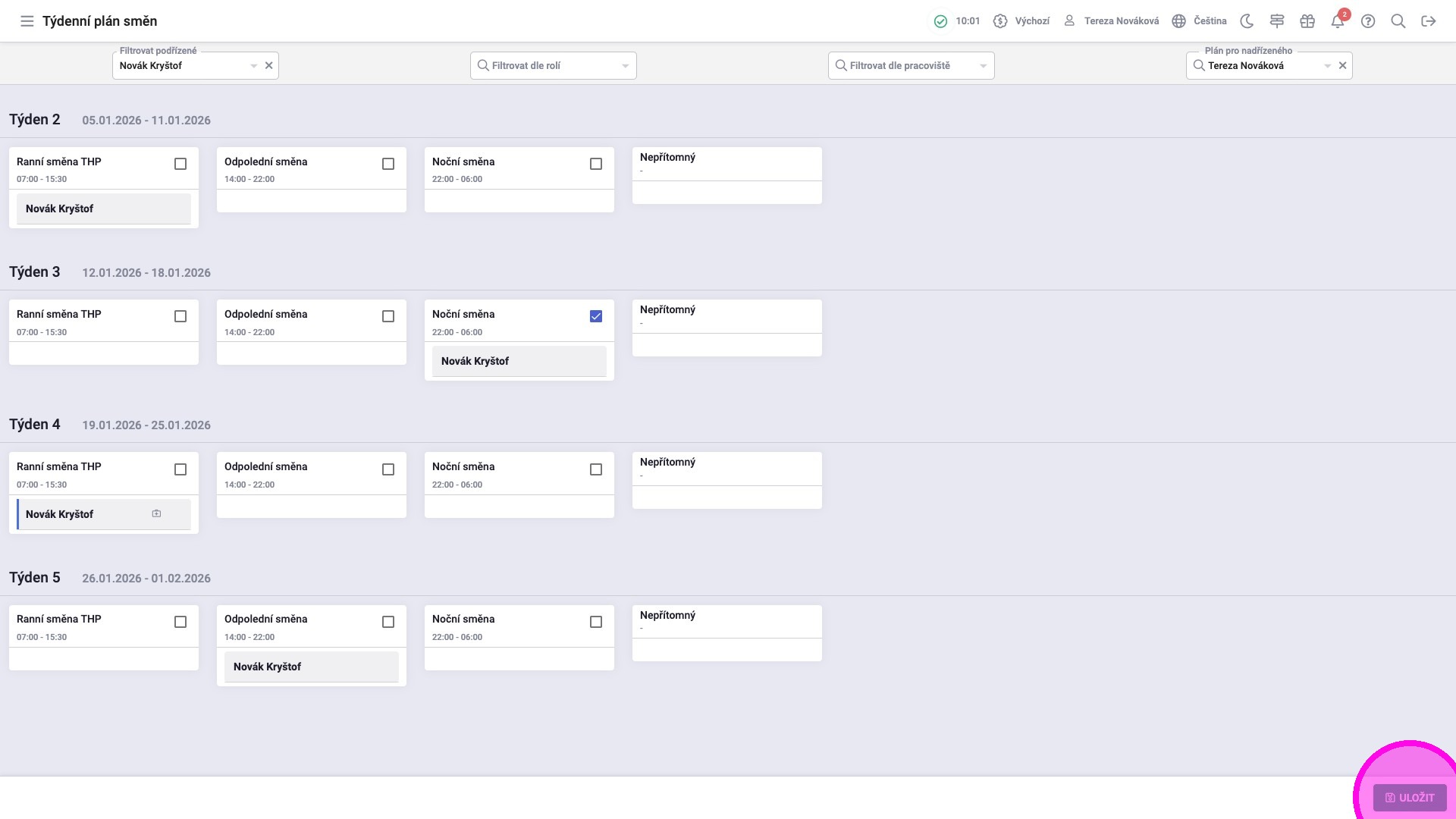Uncheck Noční směna checkbox in Týden 3

596,316
